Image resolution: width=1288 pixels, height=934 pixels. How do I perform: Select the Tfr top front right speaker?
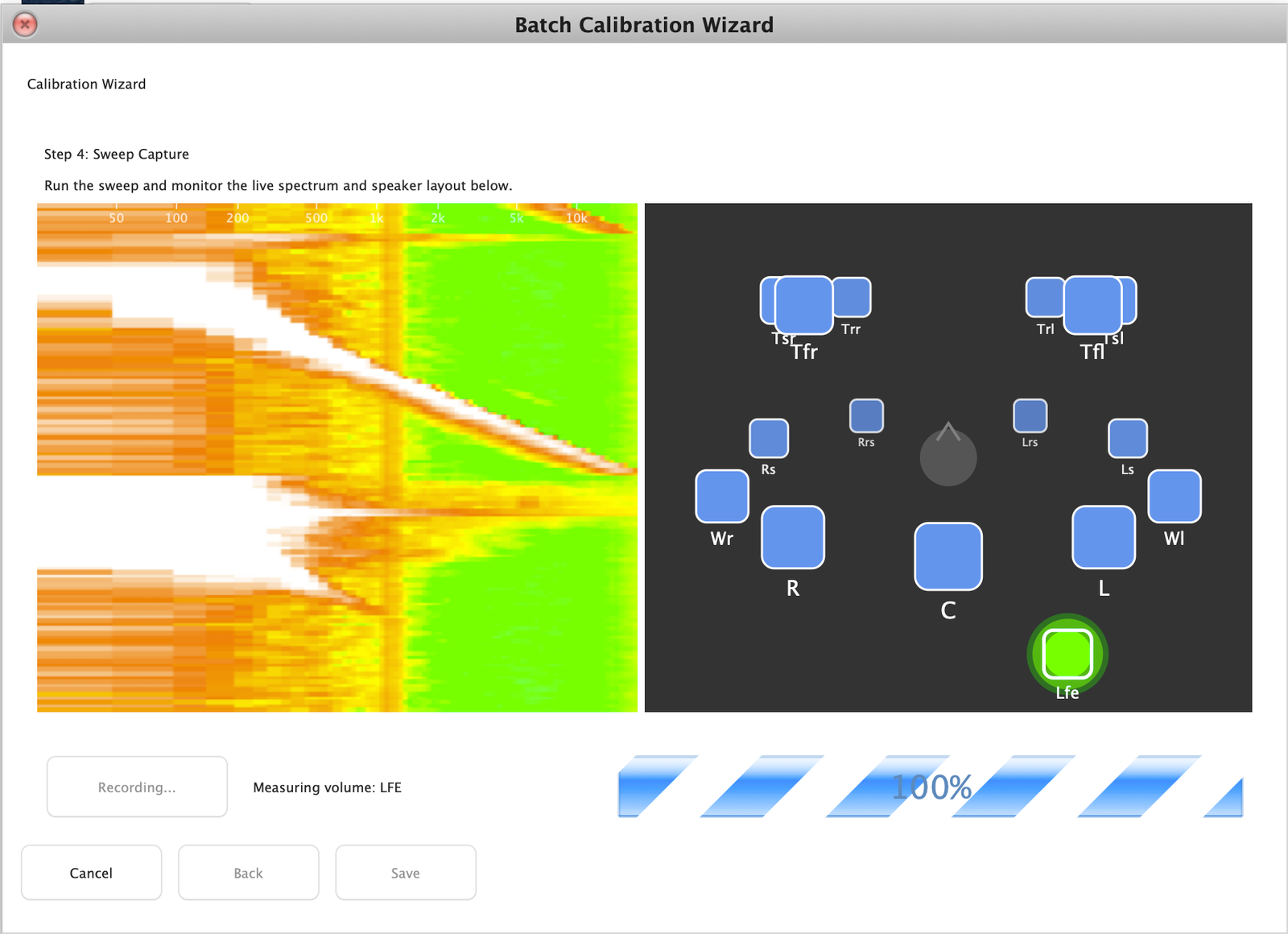tap(803, 305)
